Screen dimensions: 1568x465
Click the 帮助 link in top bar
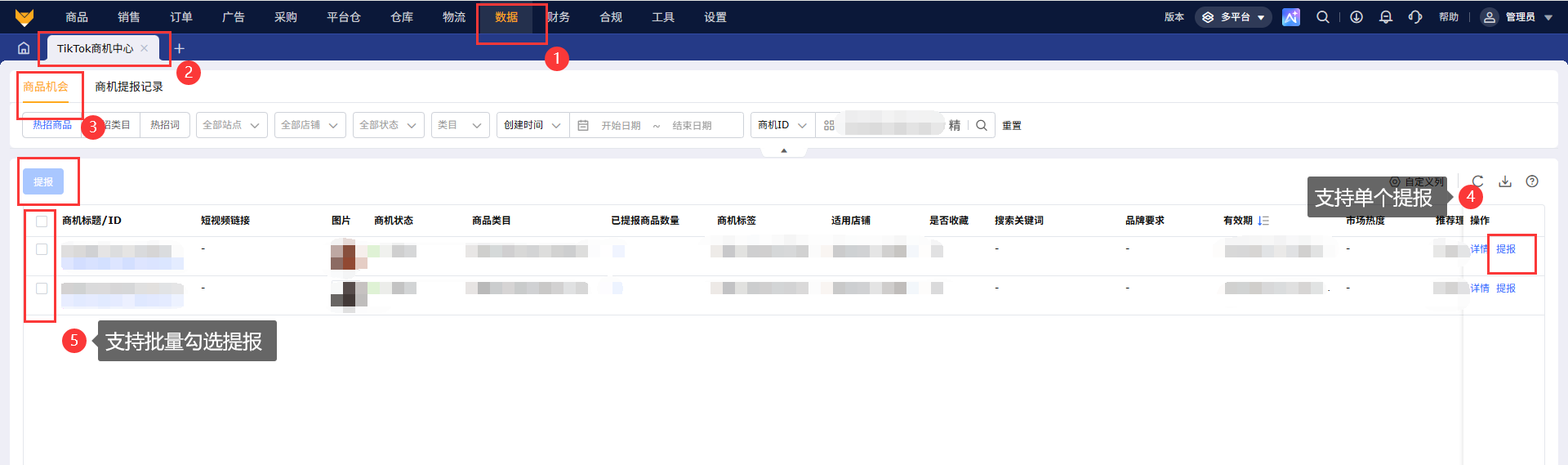1449,17
